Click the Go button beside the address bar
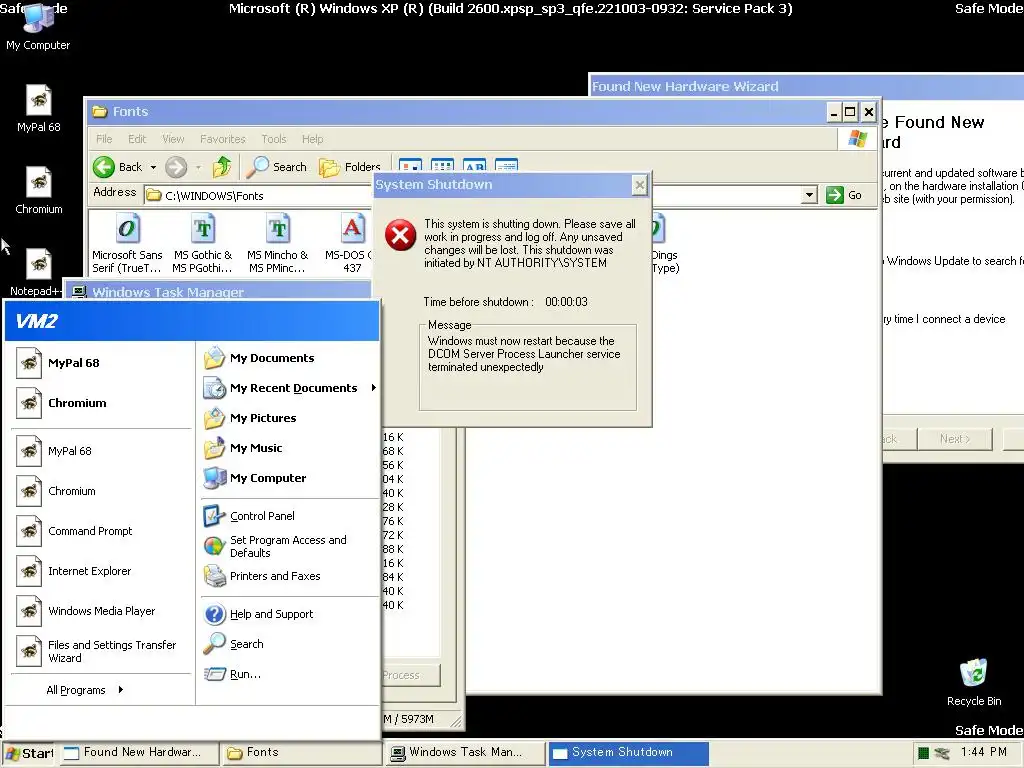This screenshot has width=1024, height=768. point(844,195)
